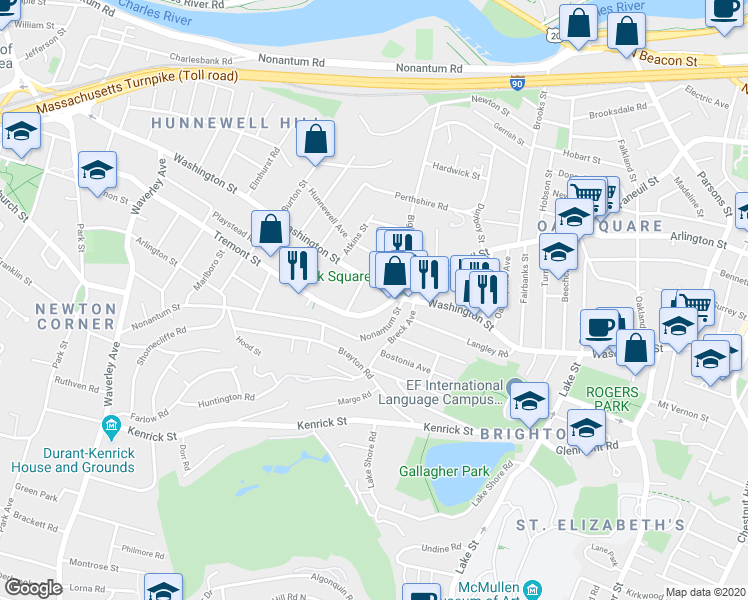Click the Gallagher Park label

point(444,471)
